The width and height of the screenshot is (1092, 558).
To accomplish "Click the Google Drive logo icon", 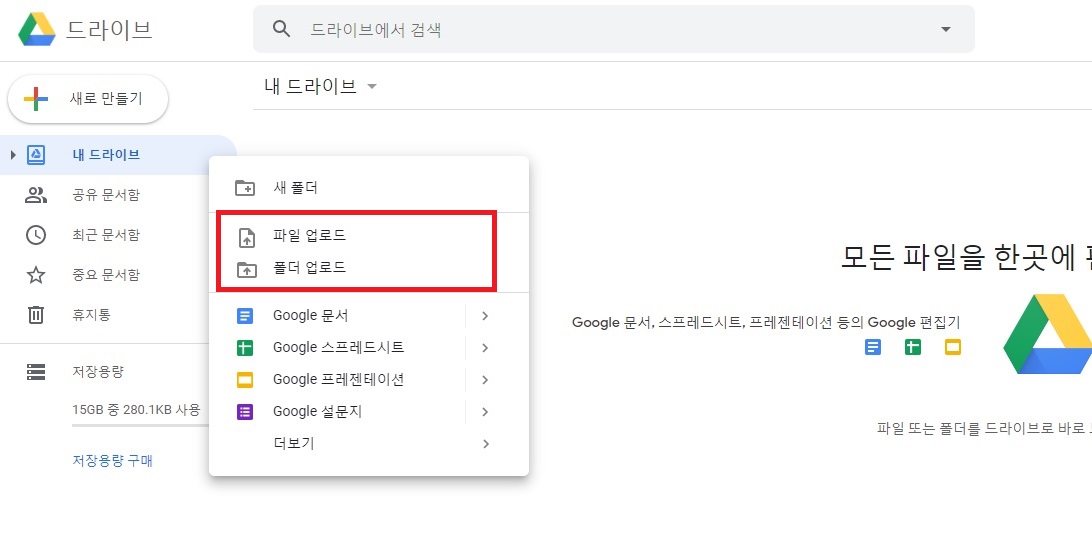I will pos(37,29).
